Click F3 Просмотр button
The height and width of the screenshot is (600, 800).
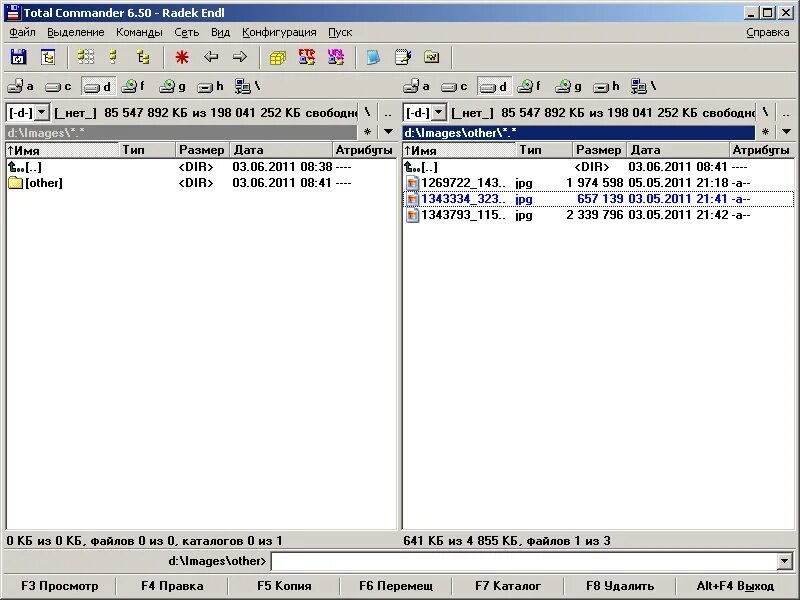60,586
